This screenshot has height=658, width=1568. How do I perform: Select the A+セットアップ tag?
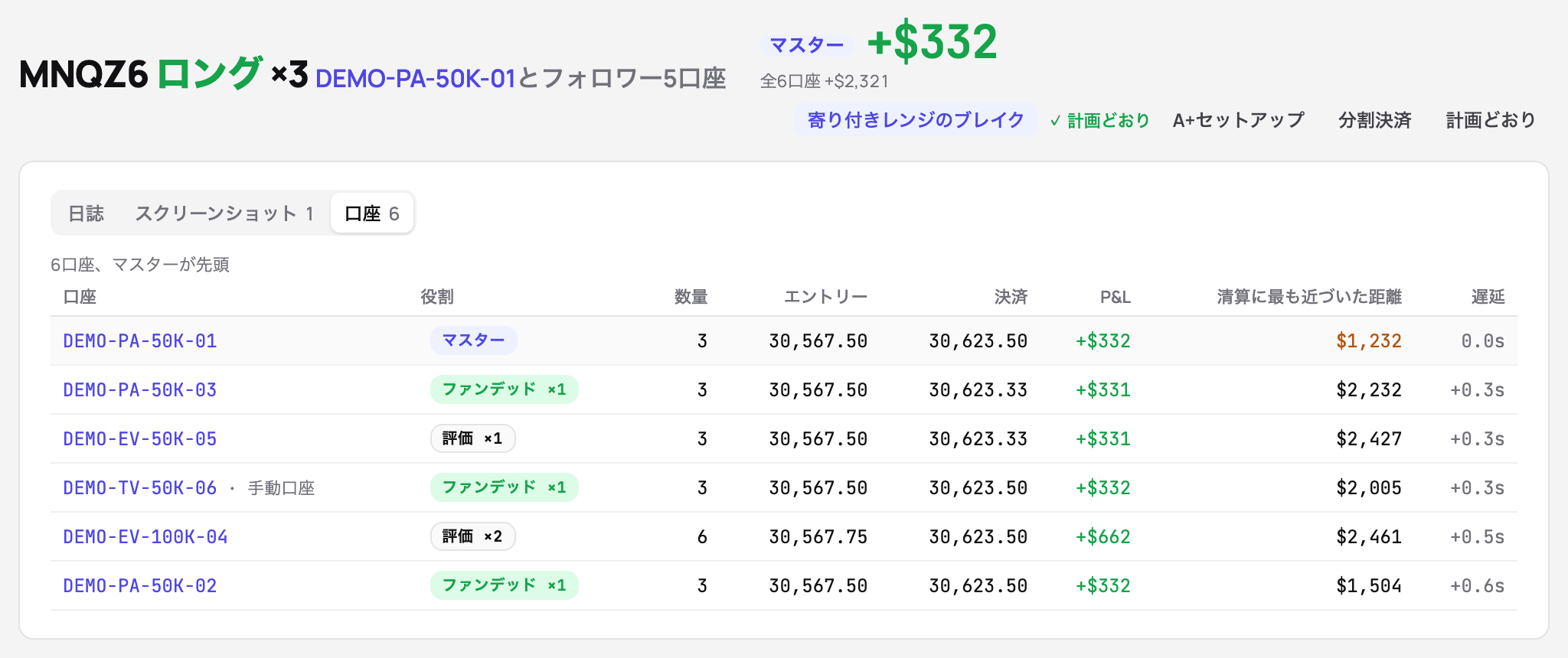click(x=1238, y=121)
